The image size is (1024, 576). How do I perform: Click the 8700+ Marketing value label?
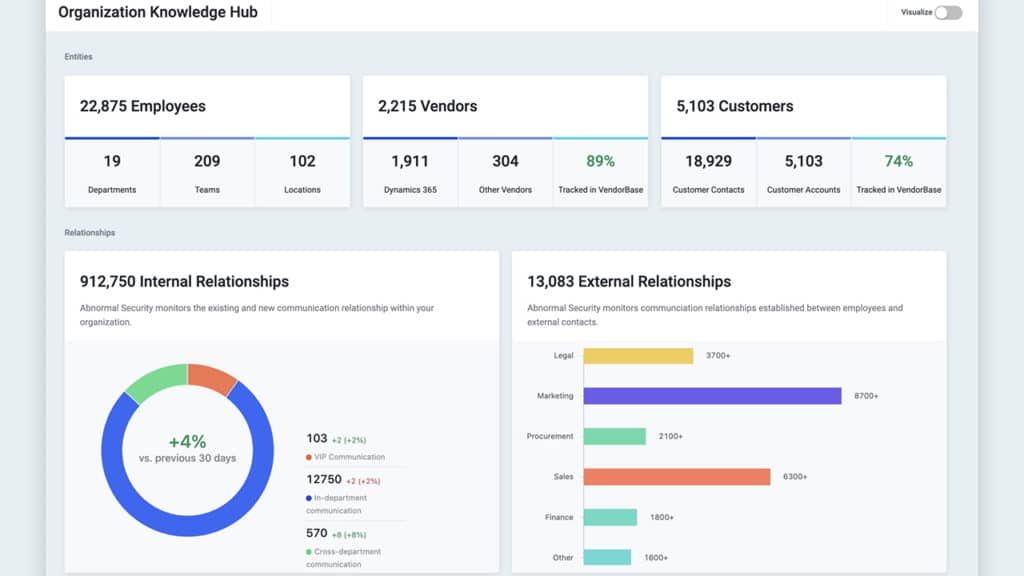(866, 396)
